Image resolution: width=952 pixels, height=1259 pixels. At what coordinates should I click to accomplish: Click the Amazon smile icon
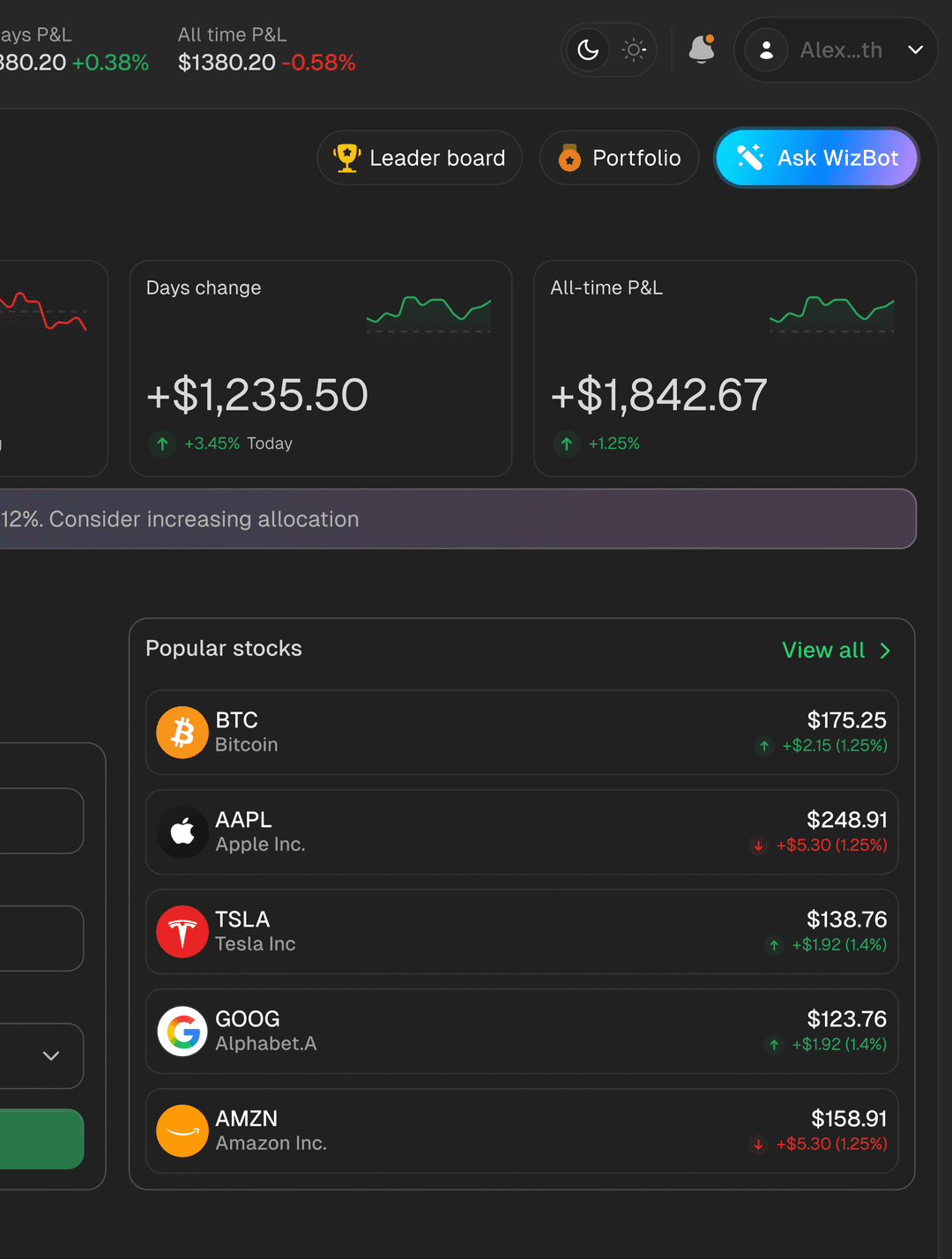(x=182, y=1130)
